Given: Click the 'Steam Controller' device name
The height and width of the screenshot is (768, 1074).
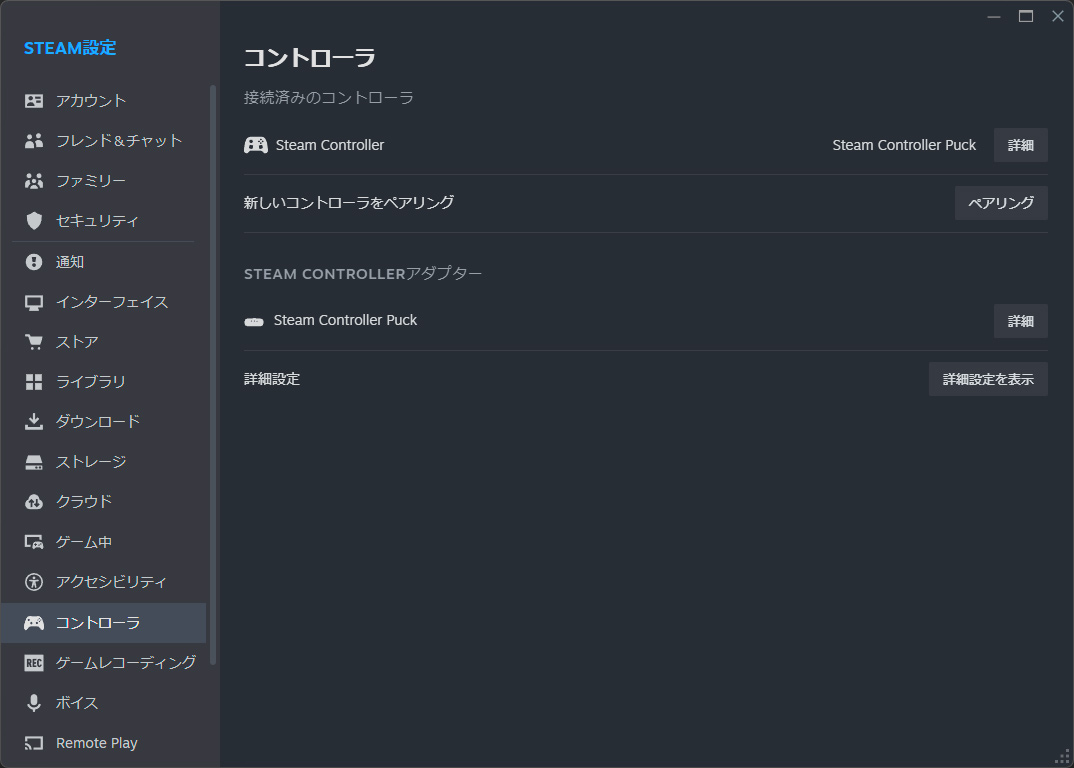Looking at the screenshot, I should [x=329, y=145].
